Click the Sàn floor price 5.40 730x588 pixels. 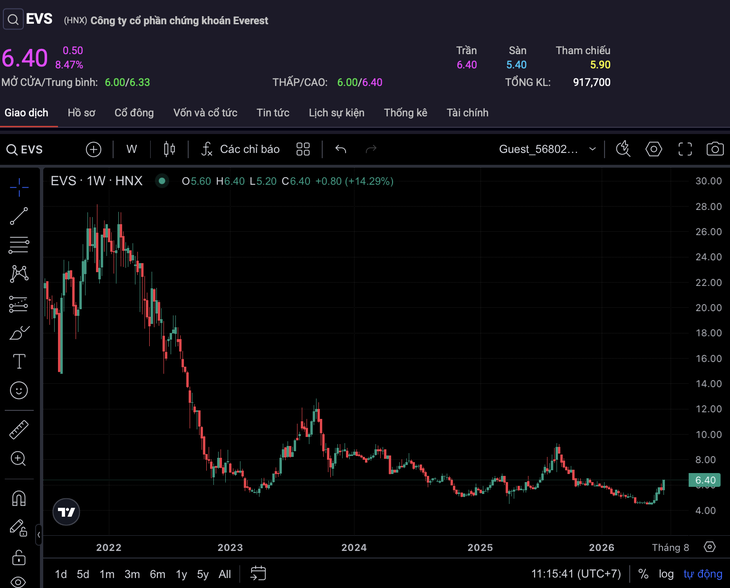[516, 65]
